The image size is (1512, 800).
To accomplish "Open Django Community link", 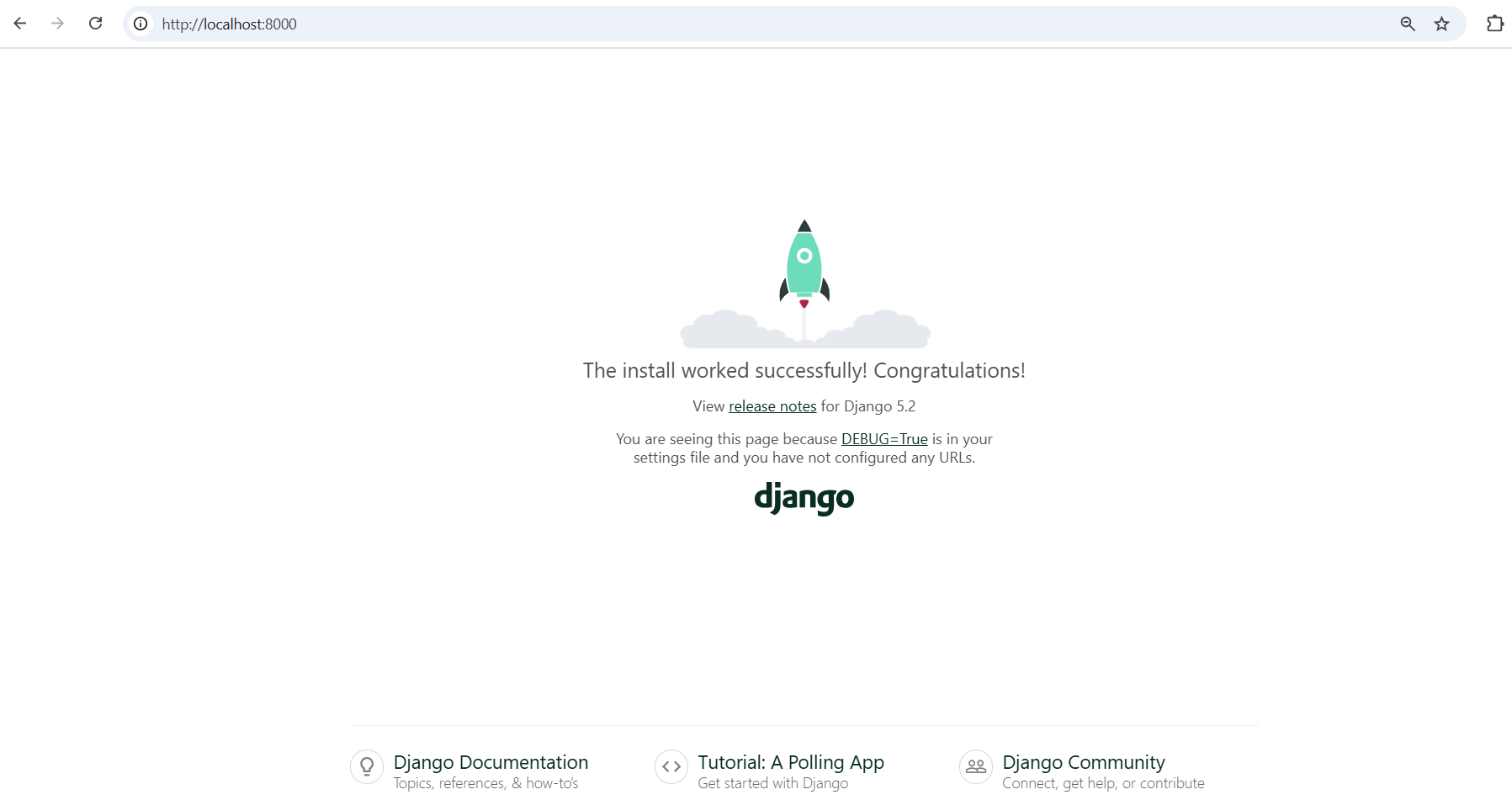I will click(1084, 762).
